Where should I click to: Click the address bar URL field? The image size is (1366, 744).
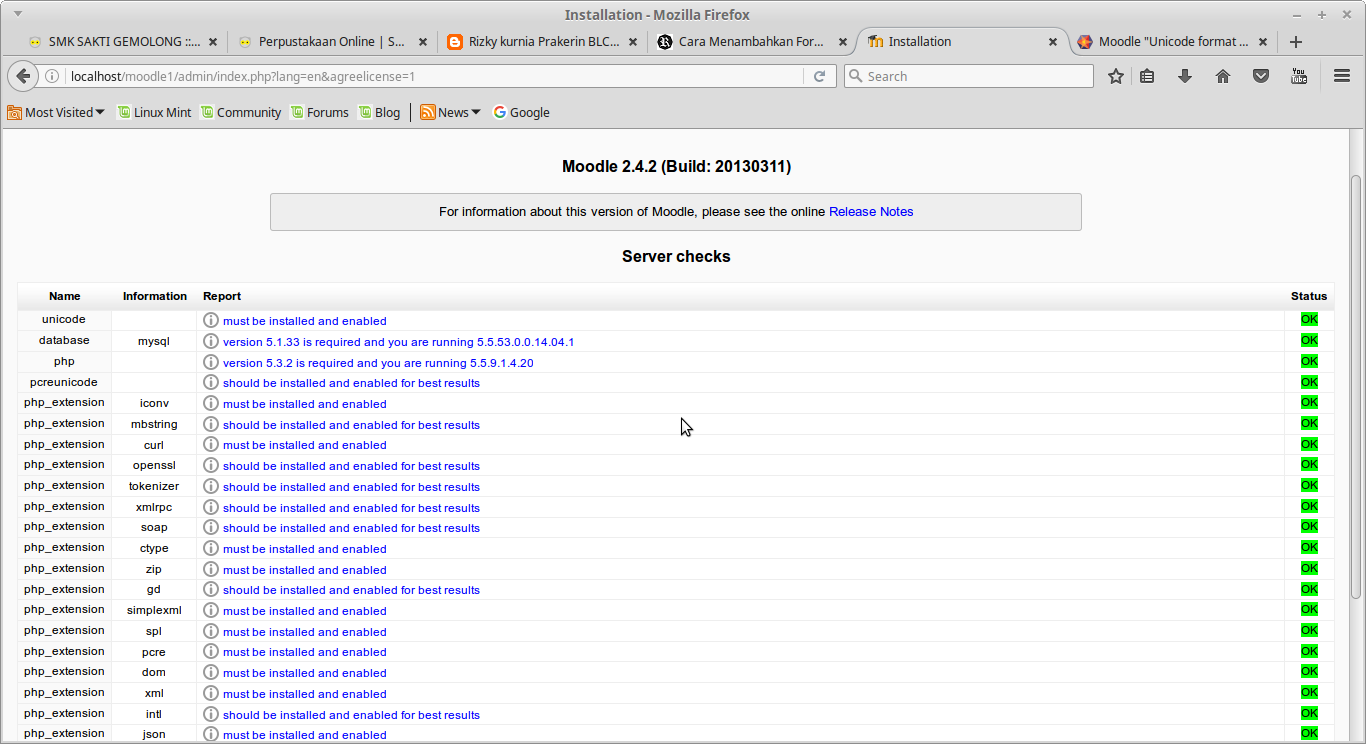pyautogui.click(x=435, y=76)
